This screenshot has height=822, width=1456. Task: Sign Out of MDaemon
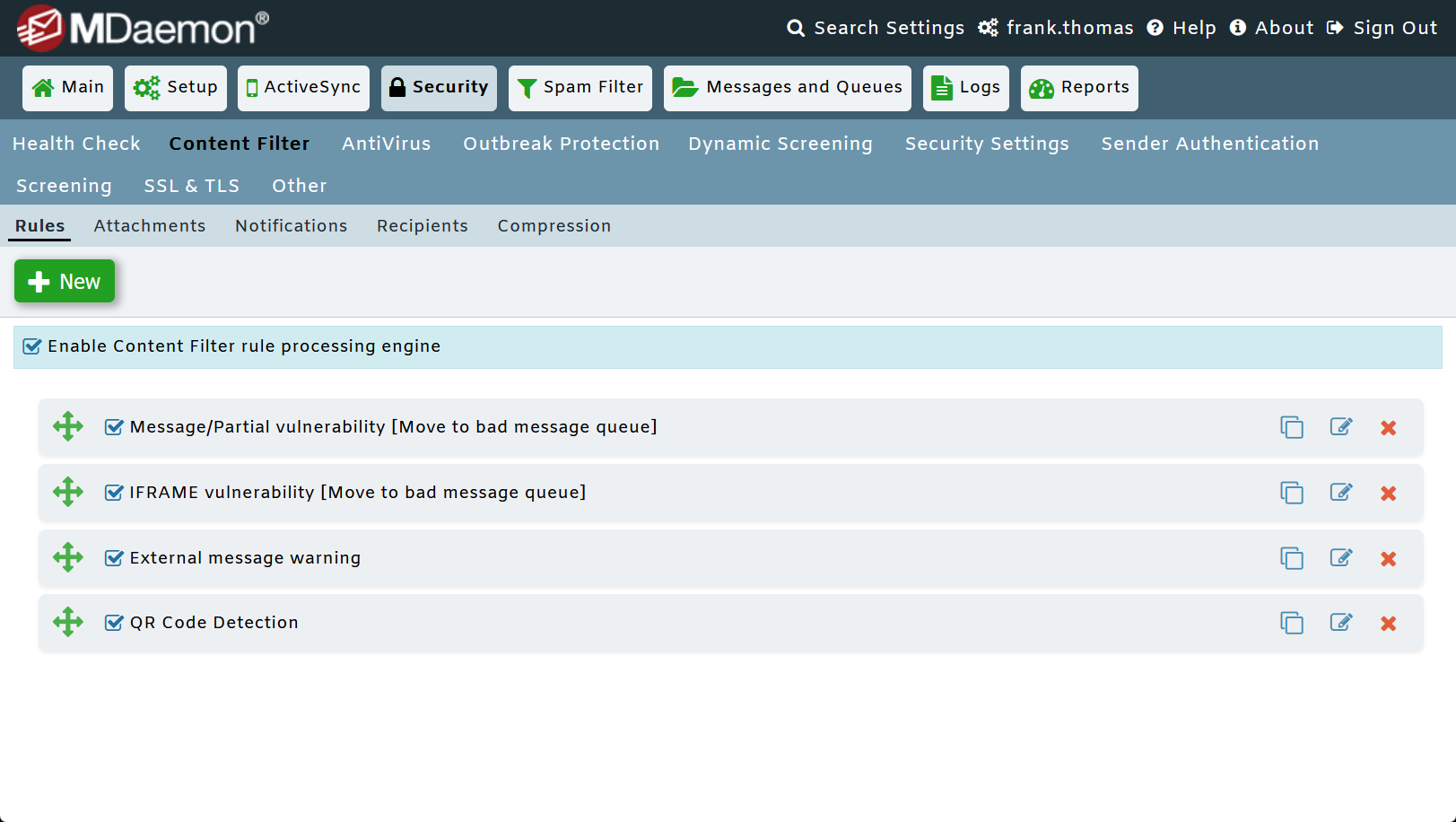coord(1395,28)
